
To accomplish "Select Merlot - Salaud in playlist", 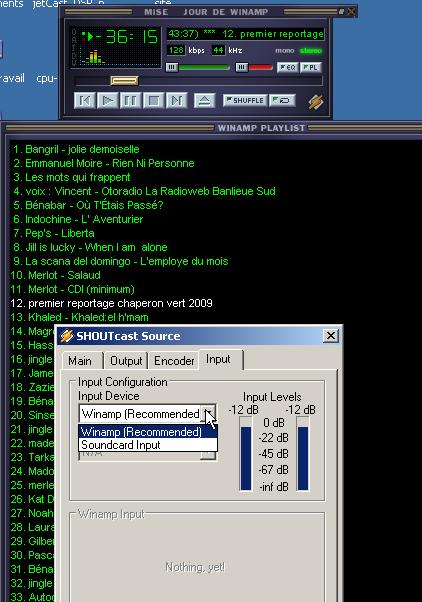I will tap(56, 275).
